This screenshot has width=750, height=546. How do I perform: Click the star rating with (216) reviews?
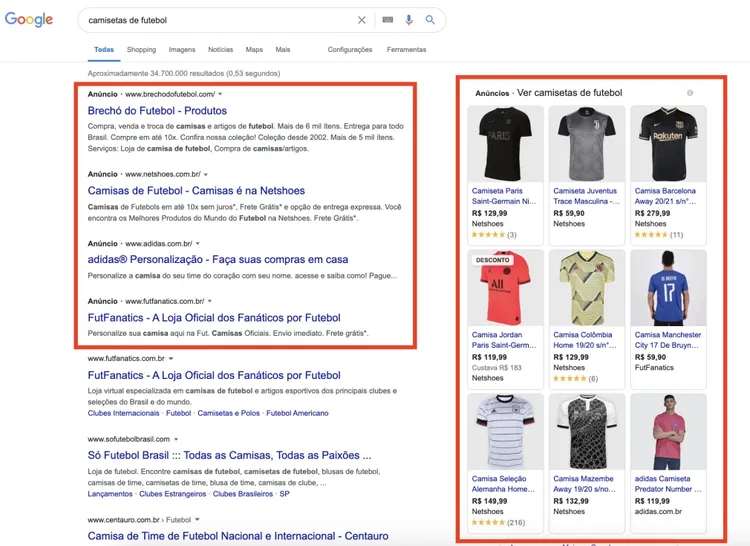coord(498,523)
